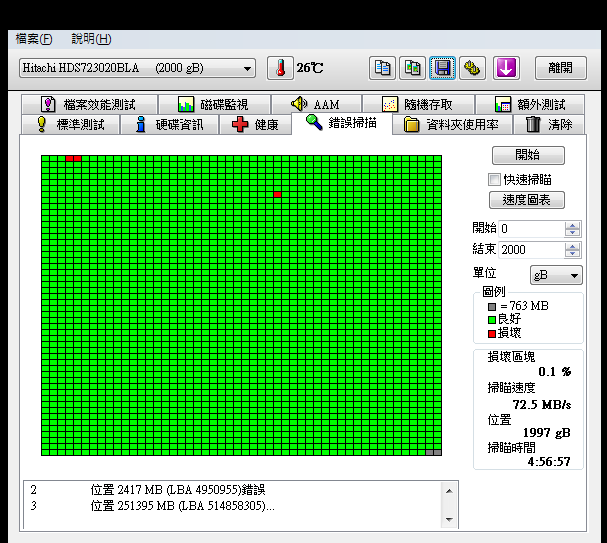Click the 0.1 % damaged blocks value
This screenshot has height=543, width=607.
coord(555,372)
